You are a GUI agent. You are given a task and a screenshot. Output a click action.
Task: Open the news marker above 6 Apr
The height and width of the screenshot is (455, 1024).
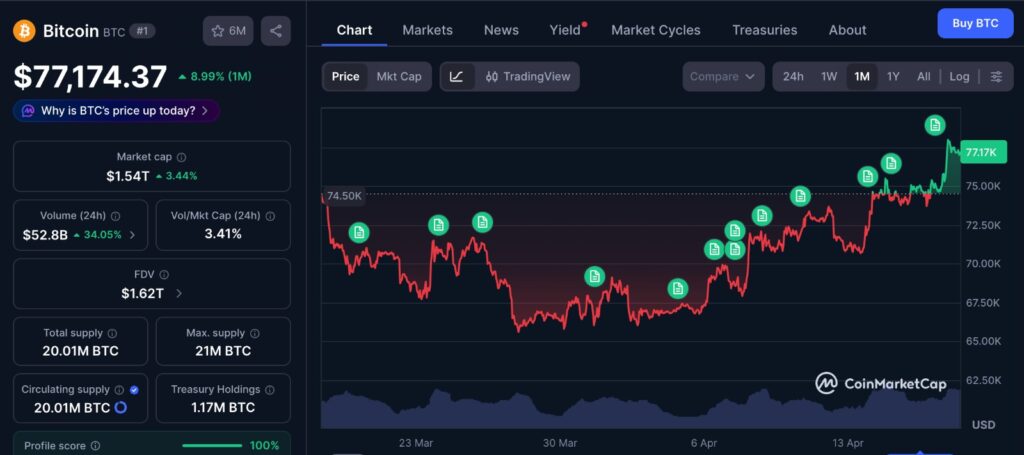click(678, 288)
